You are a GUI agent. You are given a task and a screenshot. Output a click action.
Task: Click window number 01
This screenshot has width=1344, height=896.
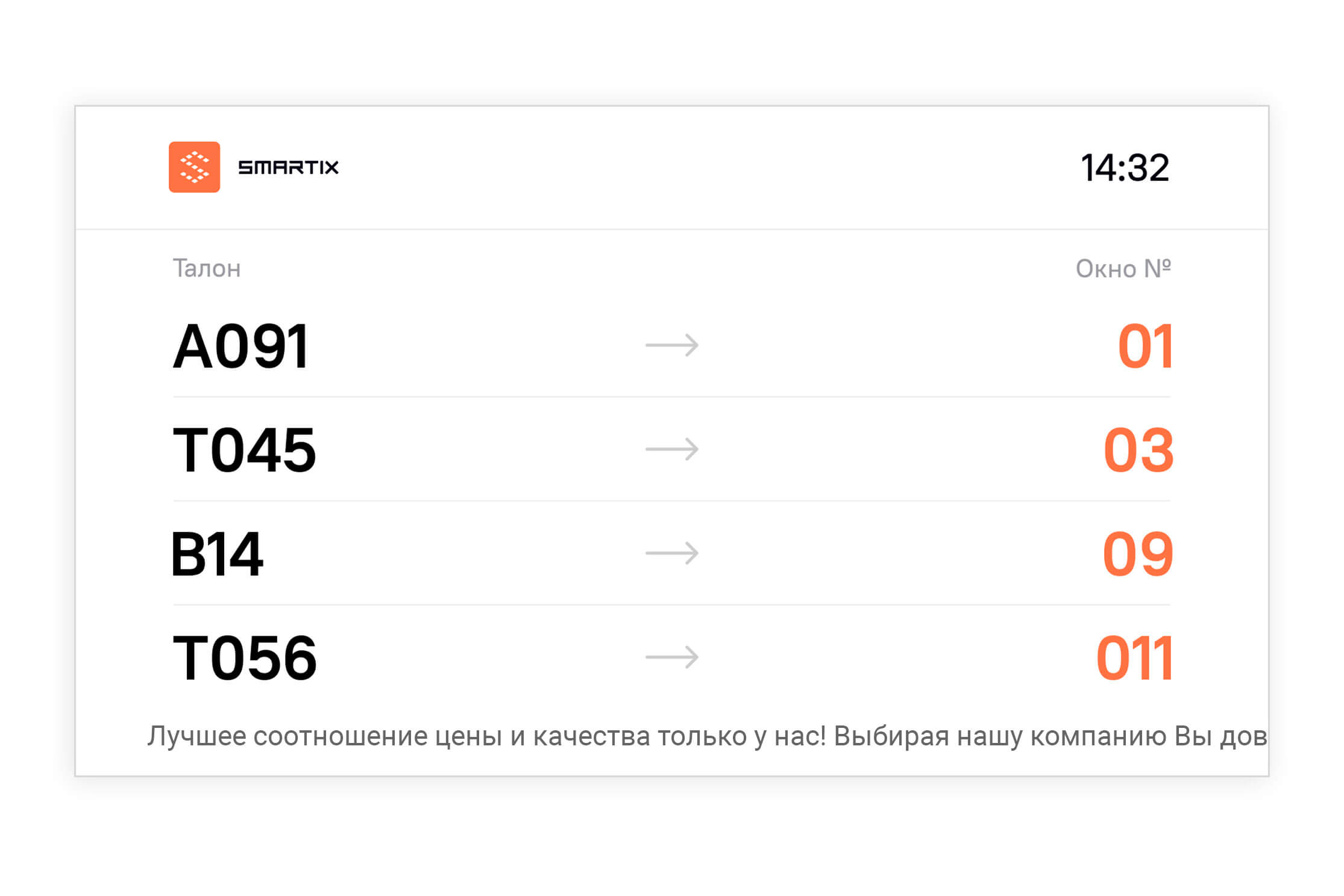pos(1145,346)
